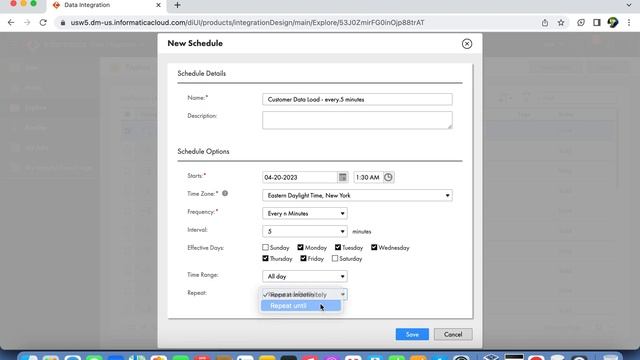Open a new browser tab
Screen dimensions: 640x360
[177, 5]
